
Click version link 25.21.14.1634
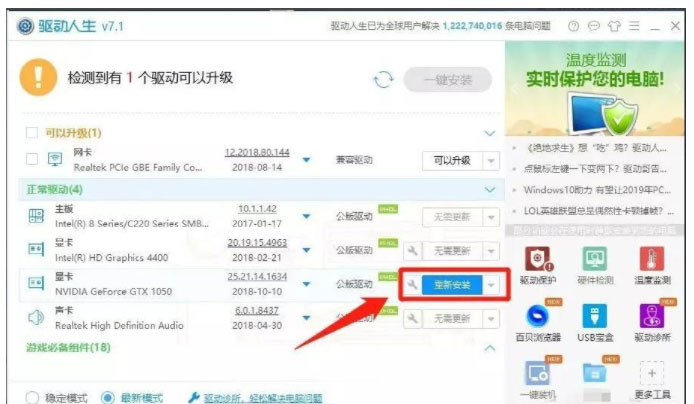[x=257, y=277]
